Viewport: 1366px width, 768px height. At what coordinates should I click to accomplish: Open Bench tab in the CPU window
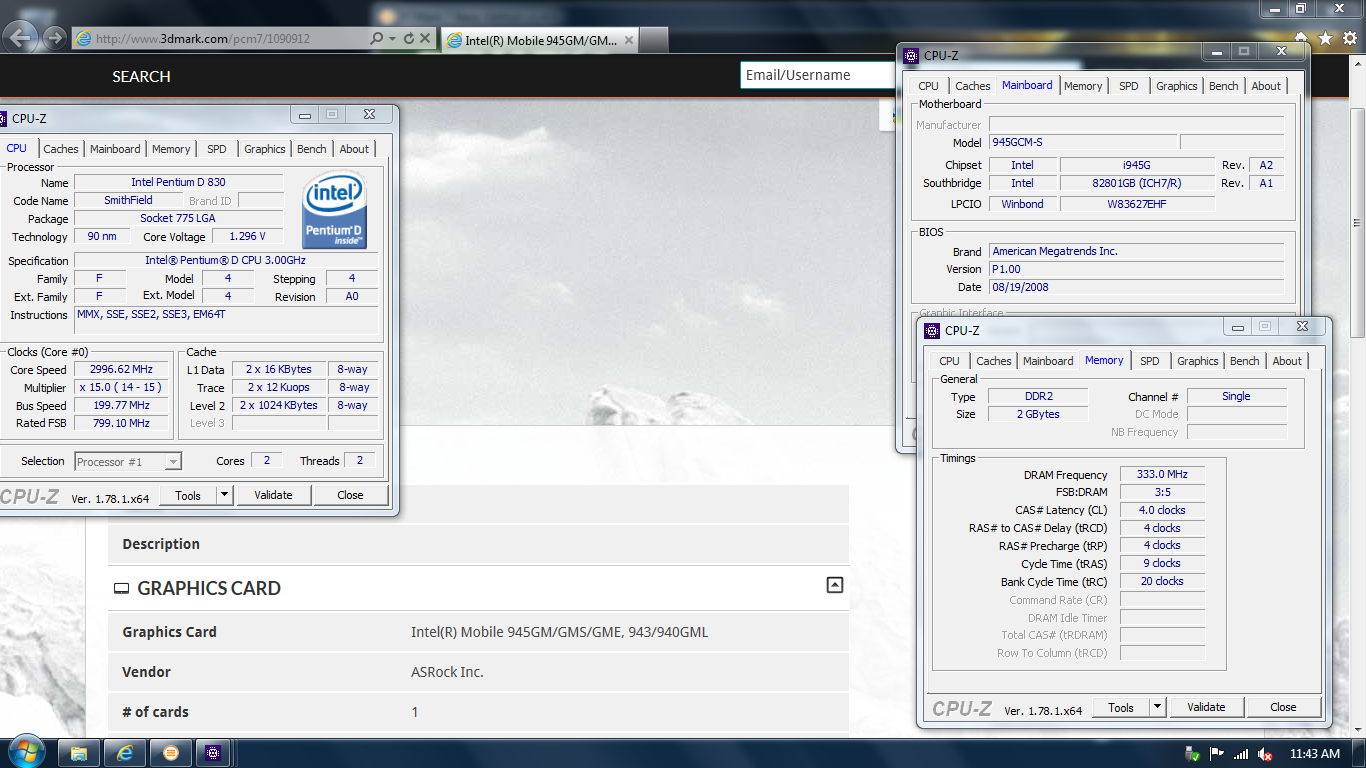point(312,149)
